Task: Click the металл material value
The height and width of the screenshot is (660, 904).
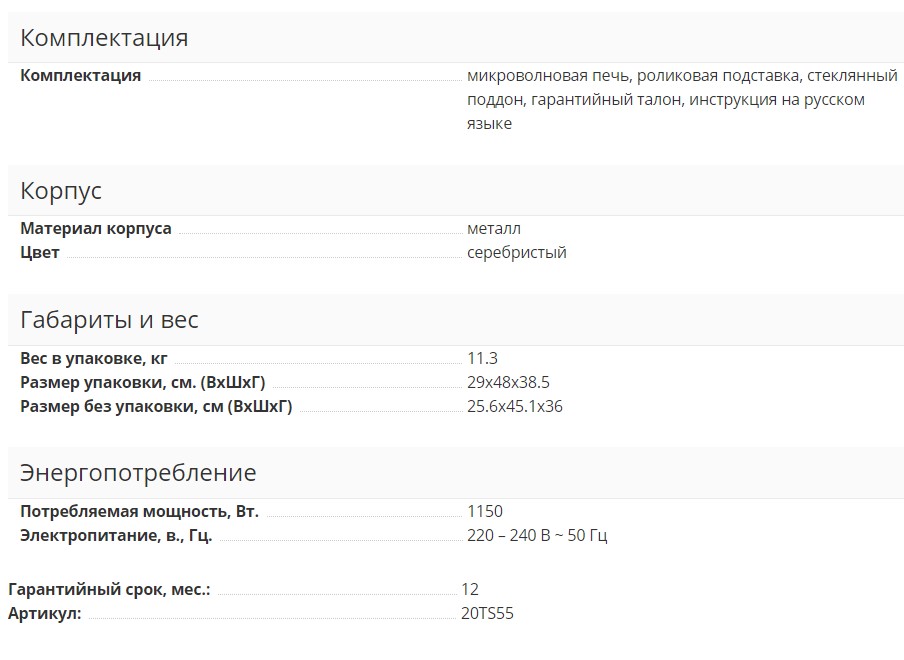Action: pos(494,229)
